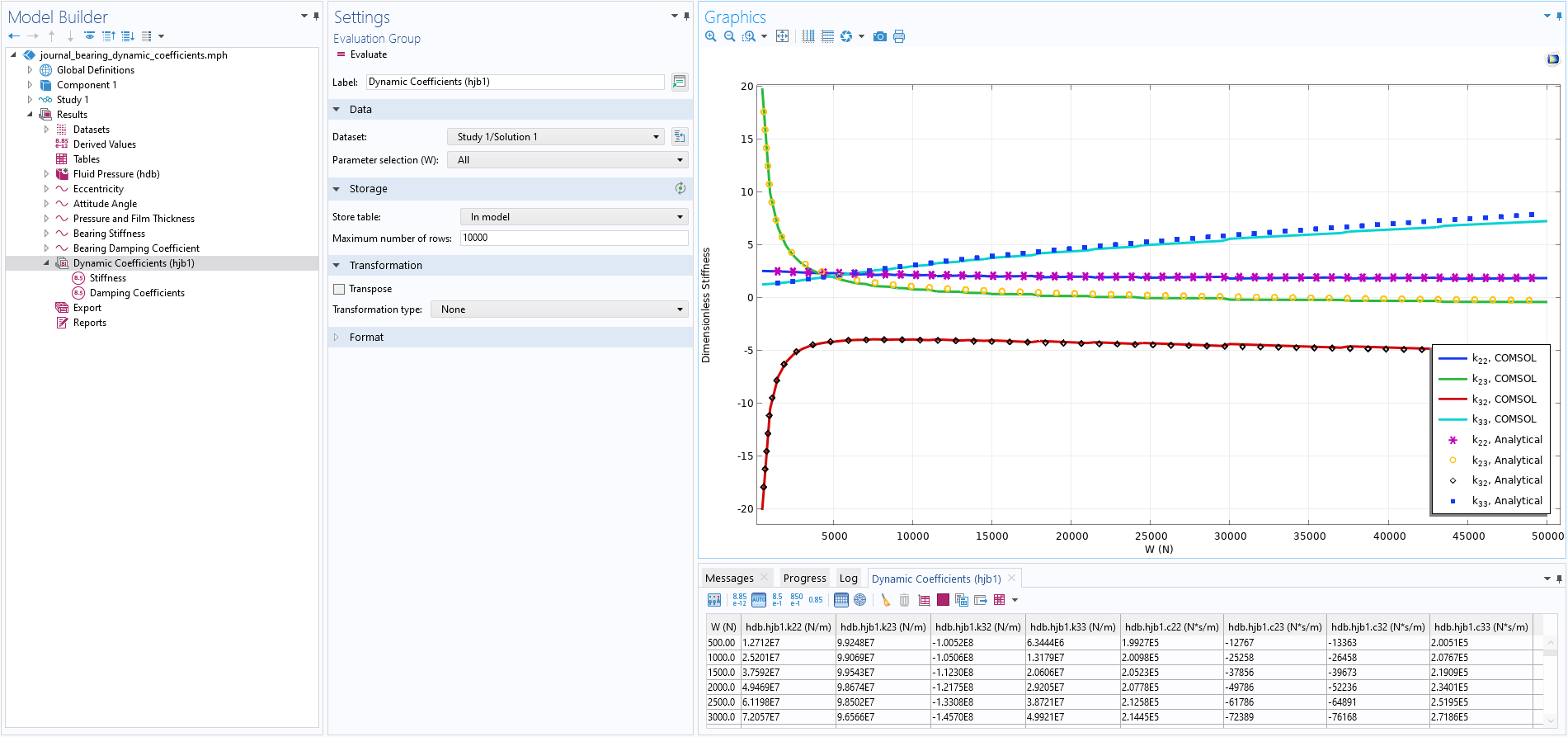Switch to the Messages tab

pyautogui.click(x=729, y=579)
